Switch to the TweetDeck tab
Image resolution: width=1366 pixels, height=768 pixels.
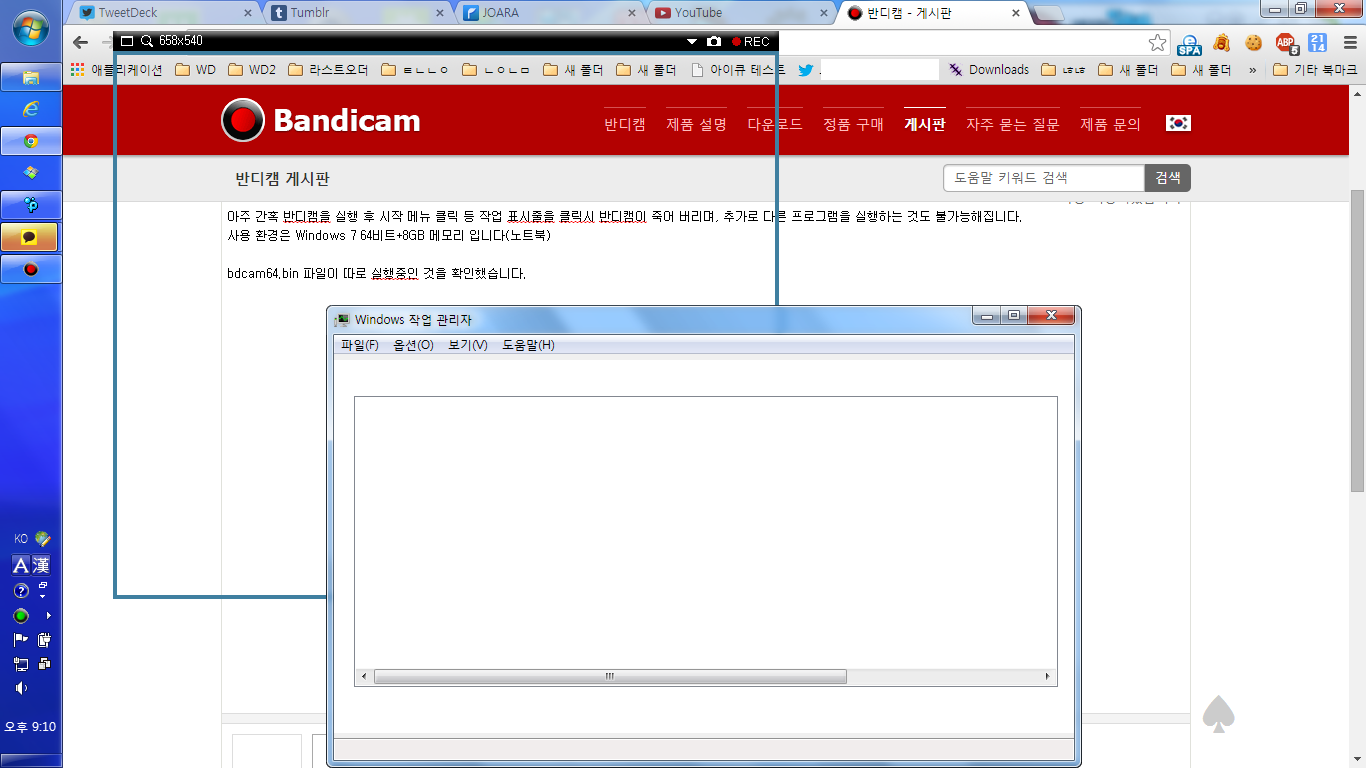point(165,13)
